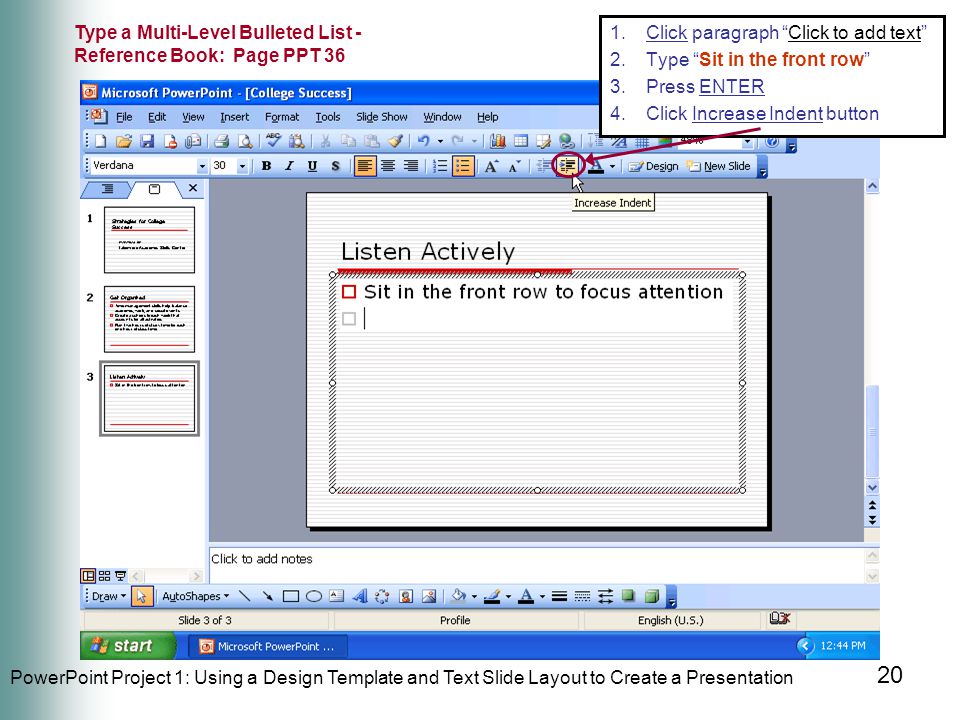Viewport: 960px width, 720px height.
Task: Toggle Underline formatting
Action: click(312, 166)
